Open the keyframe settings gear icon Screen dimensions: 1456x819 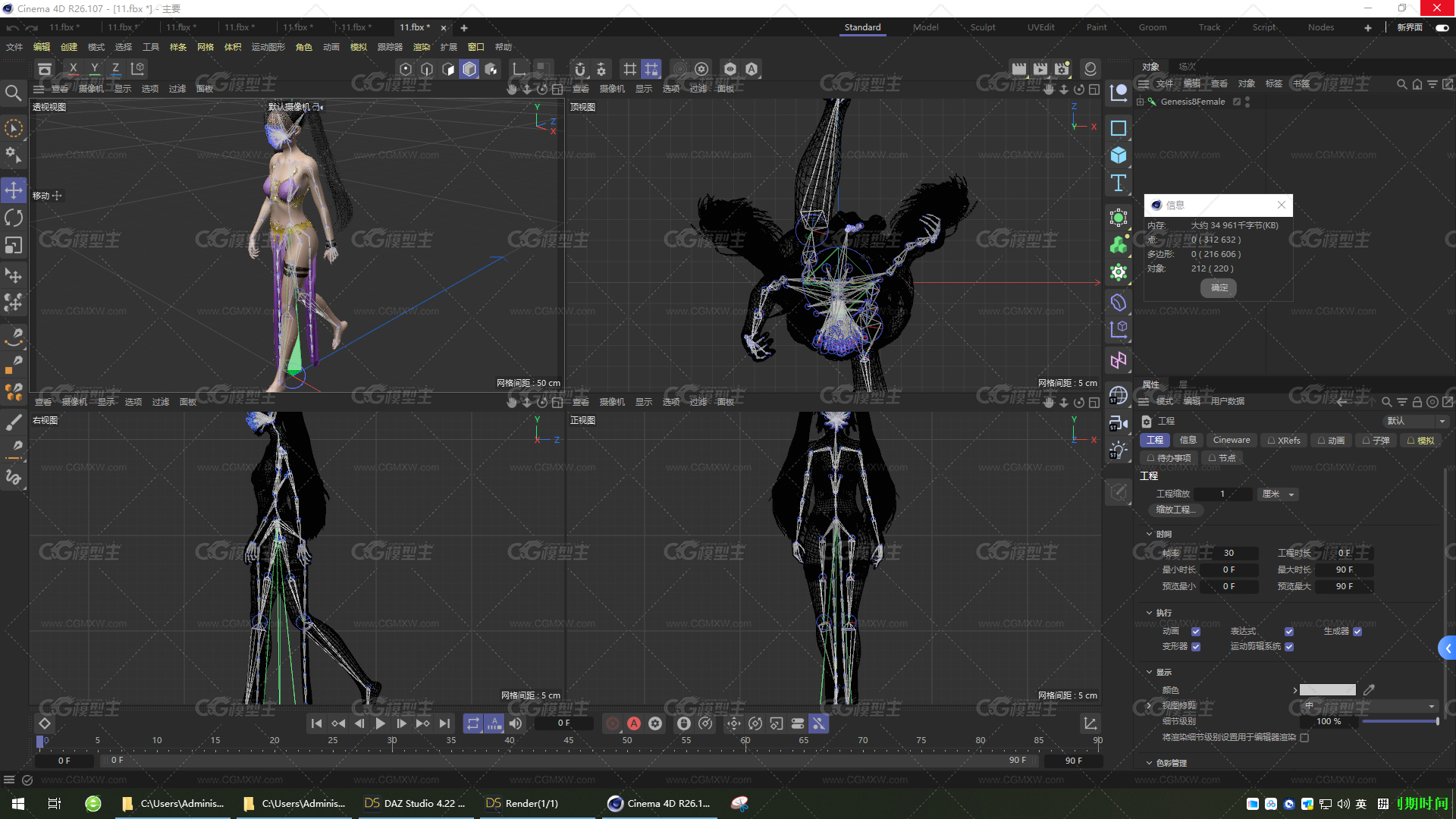[655, 723]
